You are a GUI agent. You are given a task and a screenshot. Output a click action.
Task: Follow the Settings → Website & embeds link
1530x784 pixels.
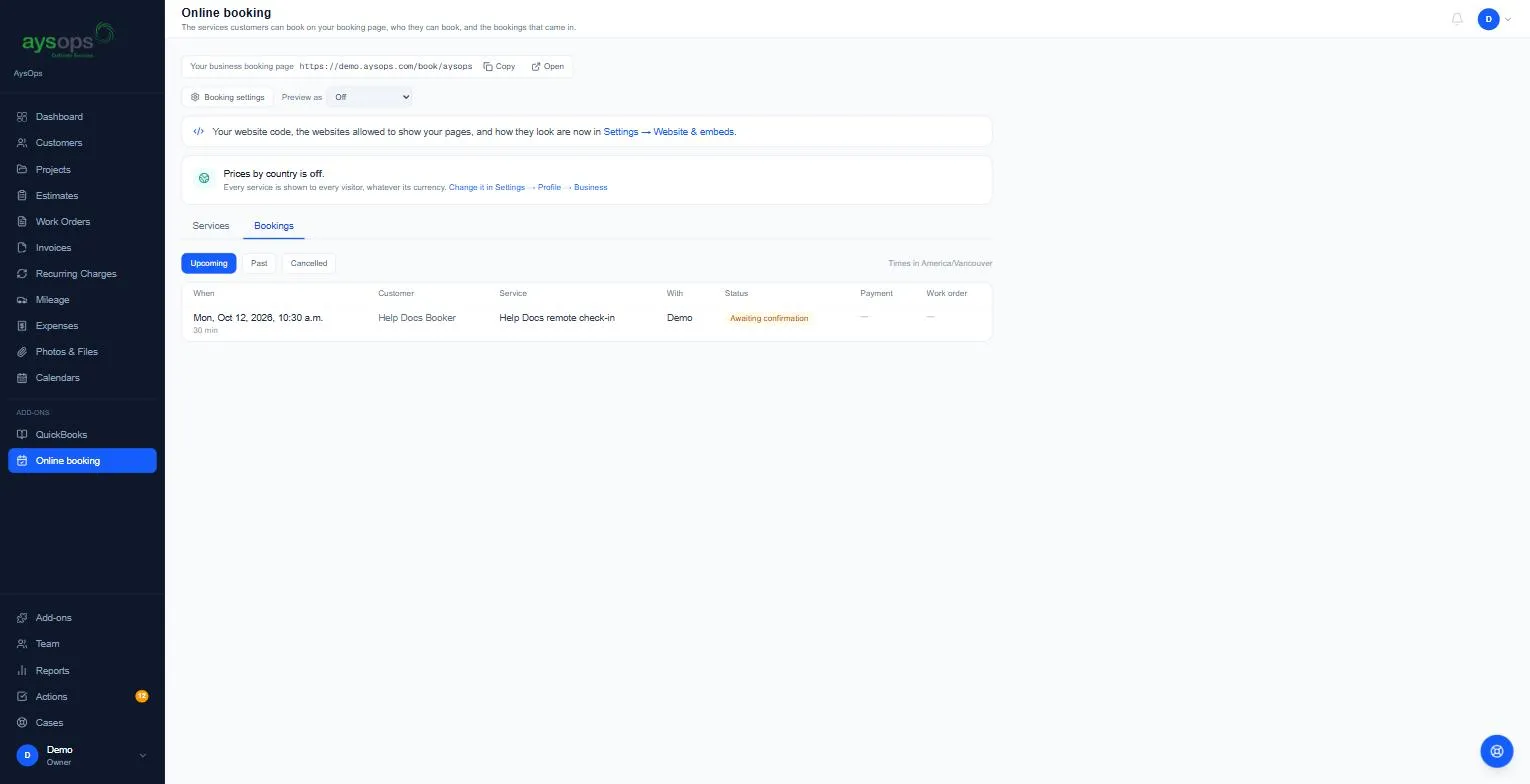[x=669, y=132]
